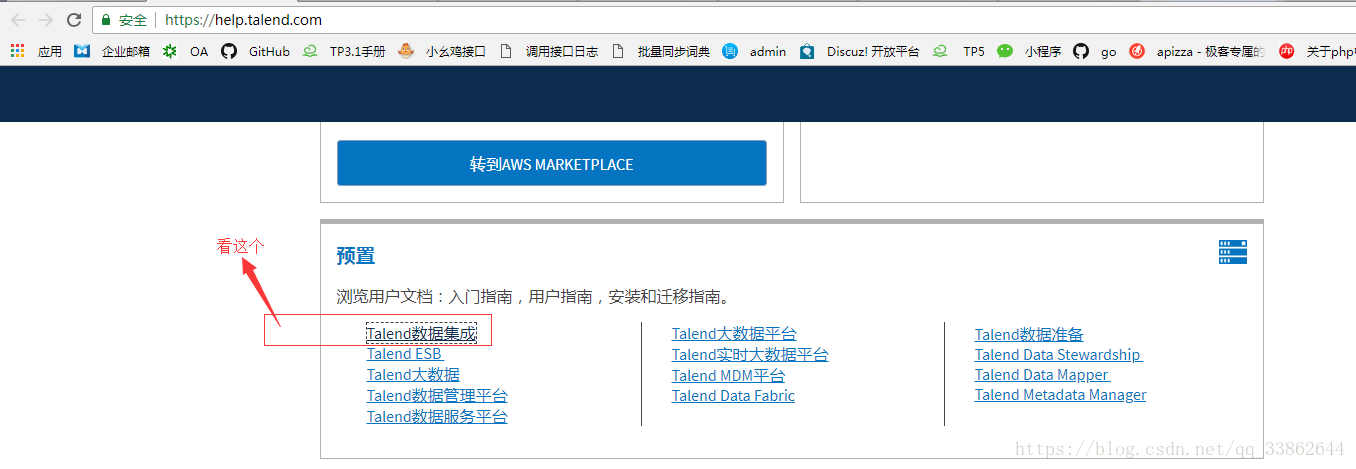1356x469 pixels.
Task: Open the 企业邮箱 bookmark
Action: click(x=112, y=51)
